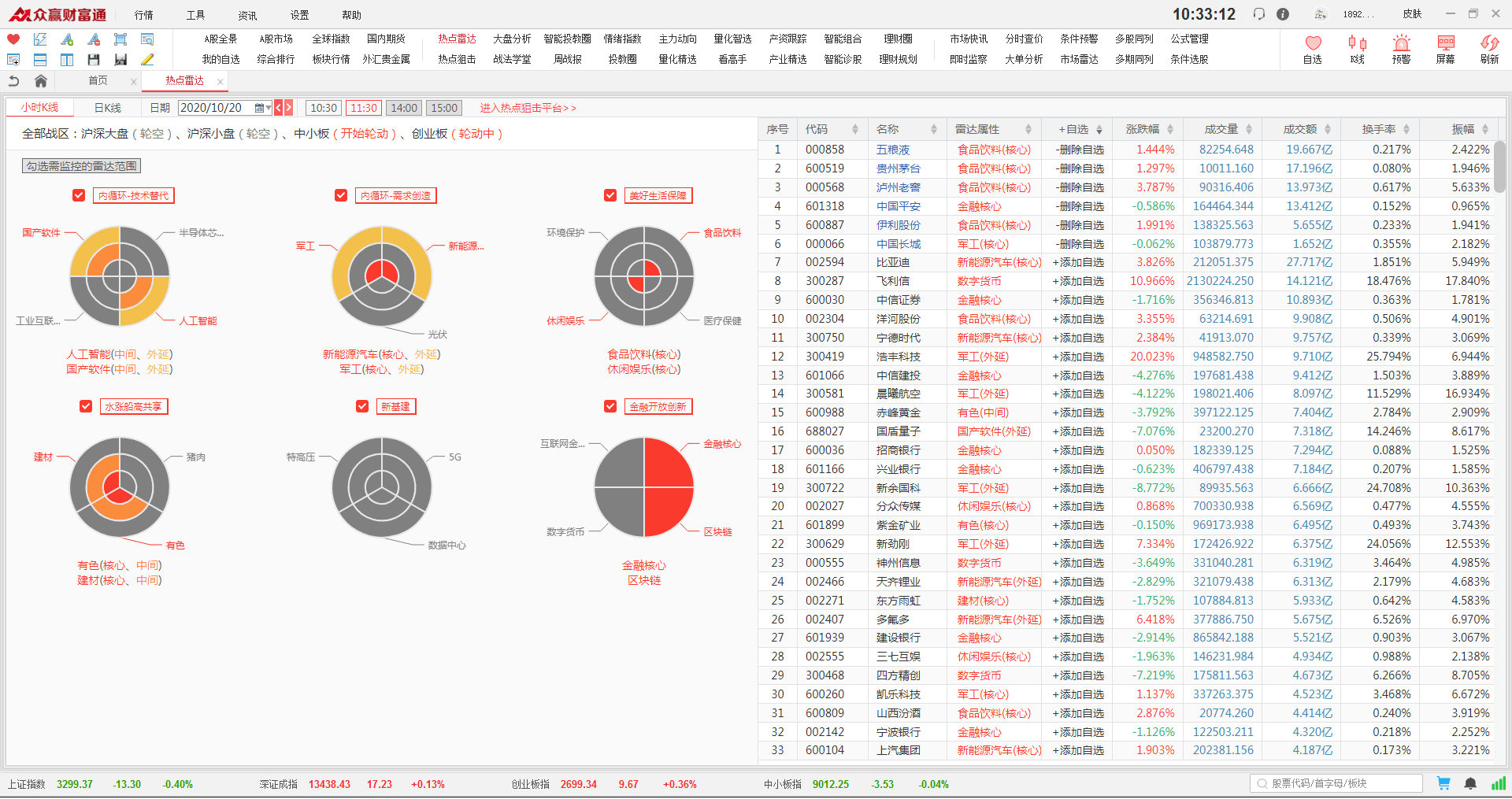Sort by 振幅 column arrows
The image size is (1512, 799).
(x=1485, y=130)
